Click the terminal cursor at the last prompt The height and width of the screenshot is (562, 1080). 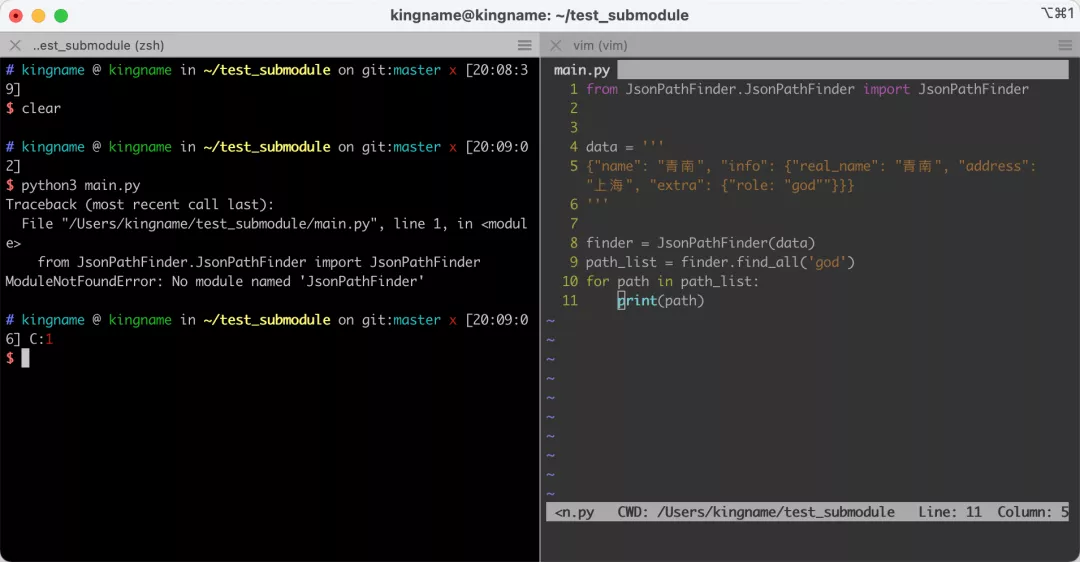(25, 357)
